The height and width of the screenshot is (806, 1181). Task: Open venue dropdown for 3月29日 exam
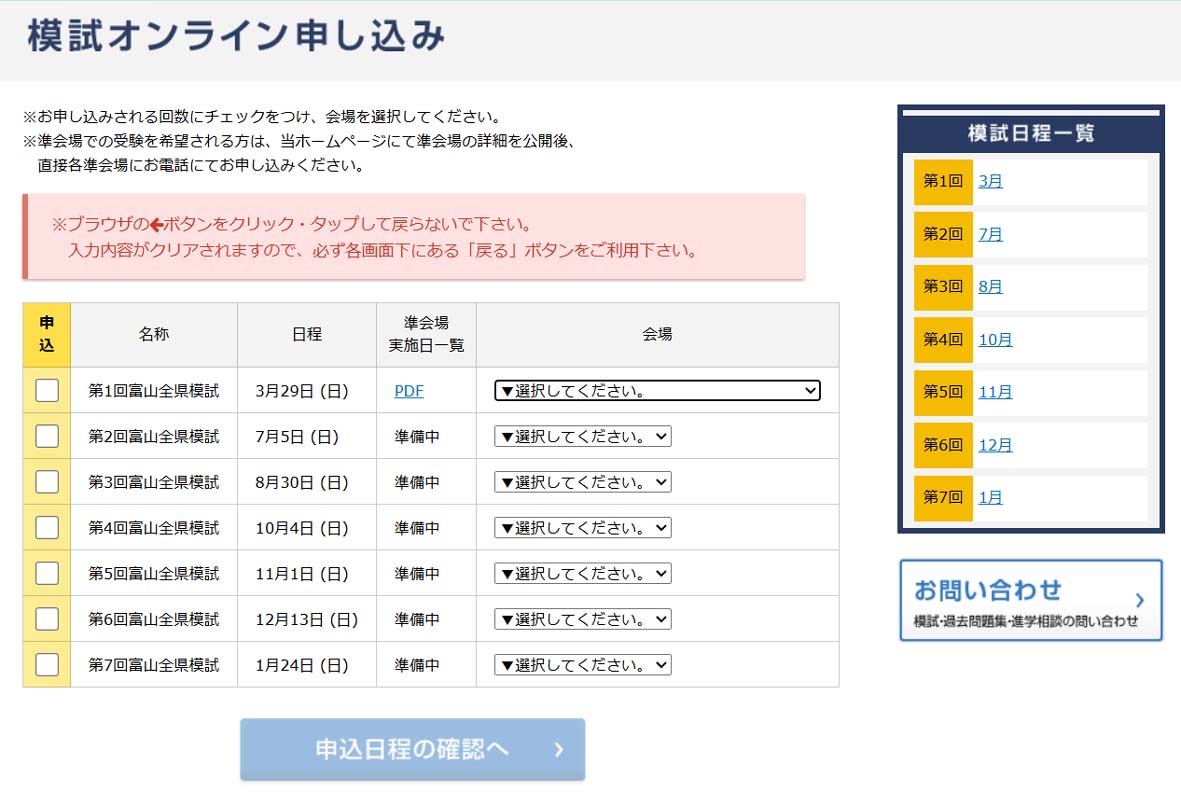point(657,391)
